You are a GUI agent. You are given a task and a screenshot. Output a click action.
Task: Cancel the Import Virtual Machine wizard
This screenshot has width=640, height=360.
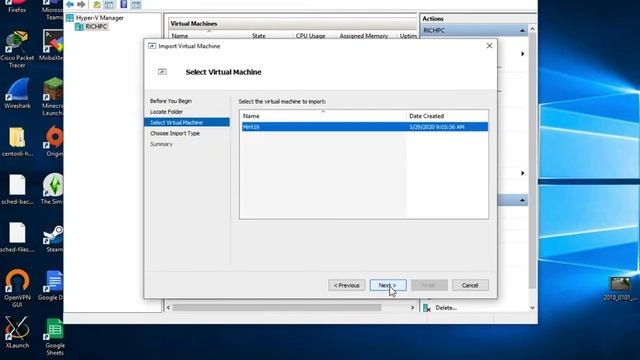470,285
